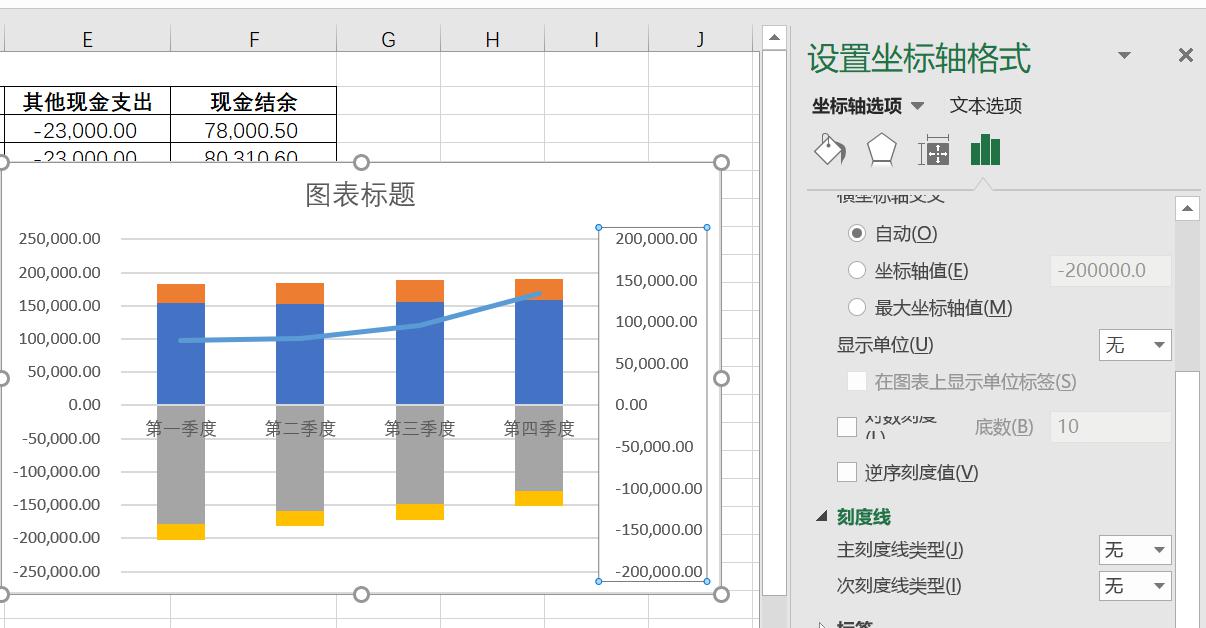The image size is (1206, 628).
Task: Click the chart bottom-center resize handle
Action: [362, 594]
